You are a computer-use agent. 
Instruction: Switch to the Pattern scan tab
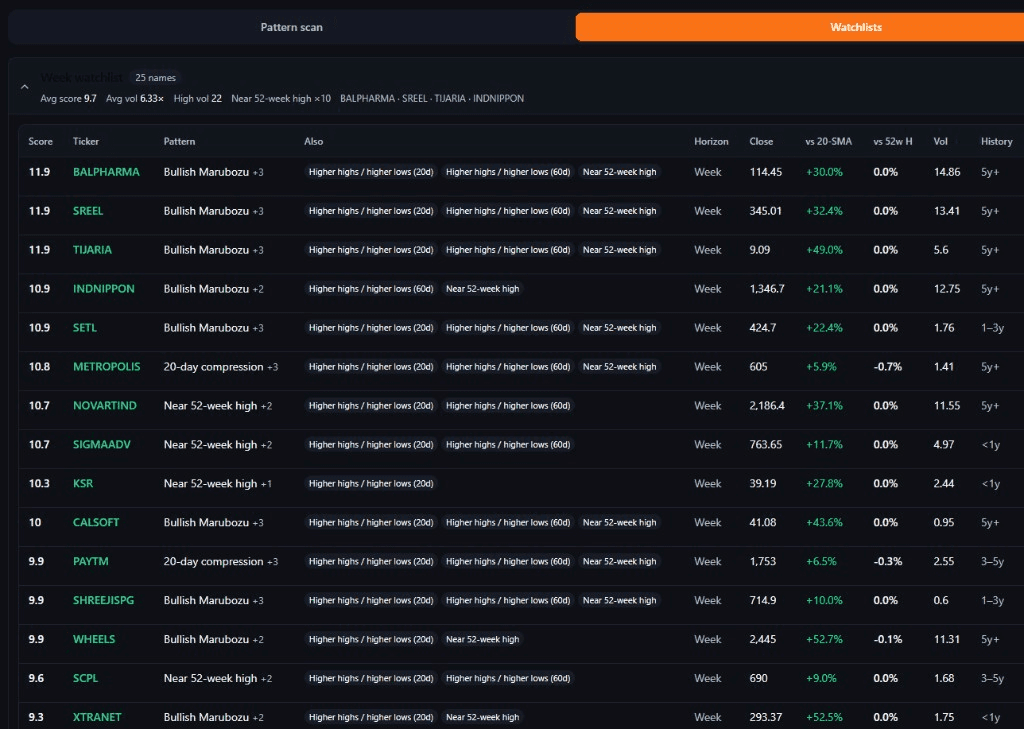[x=291, y=27]
